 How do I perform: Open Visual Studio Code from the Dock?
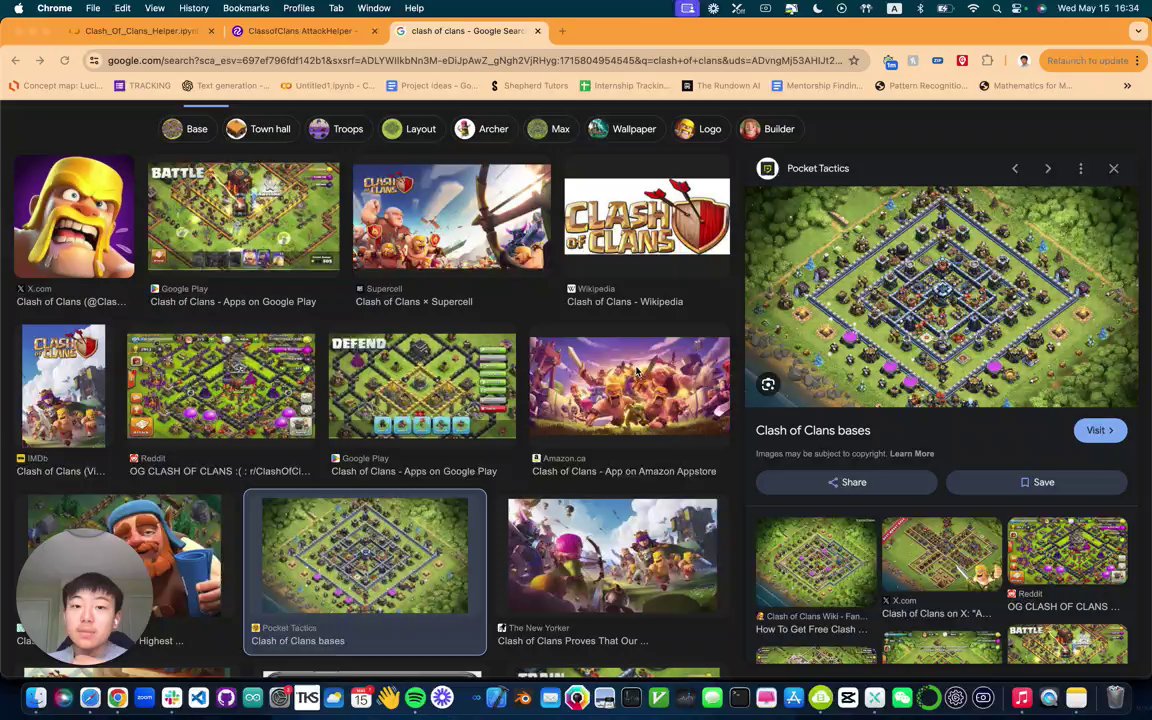(x=199, y=697)
